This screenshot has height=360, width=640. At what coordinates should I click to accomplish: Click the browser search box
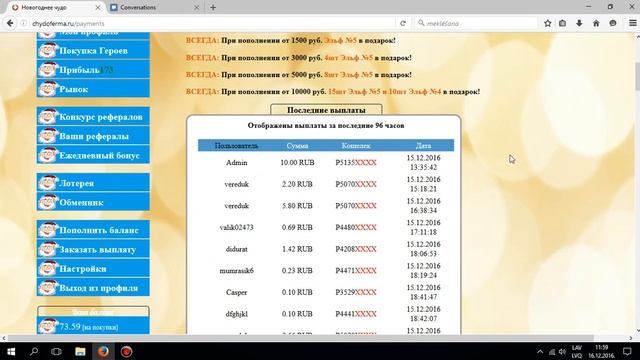coord(476,23)
